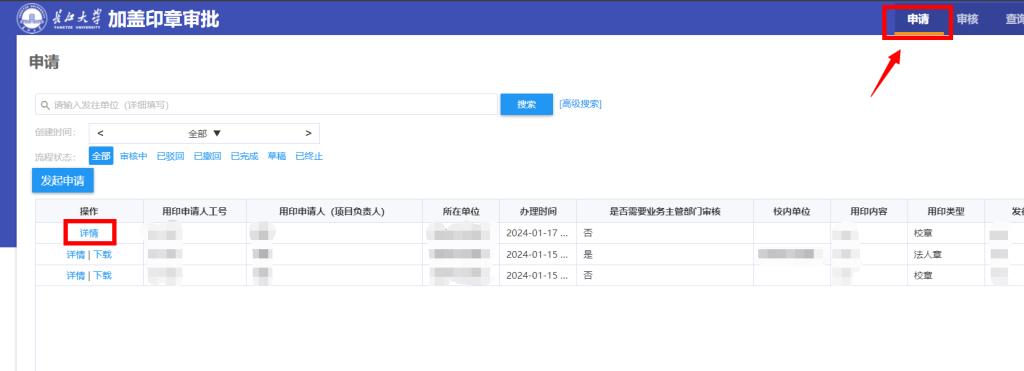Viewport: 1024px width, 371px height.
Task: Click the 加盖印章审批 title
Action: click(x=163, y=20)
